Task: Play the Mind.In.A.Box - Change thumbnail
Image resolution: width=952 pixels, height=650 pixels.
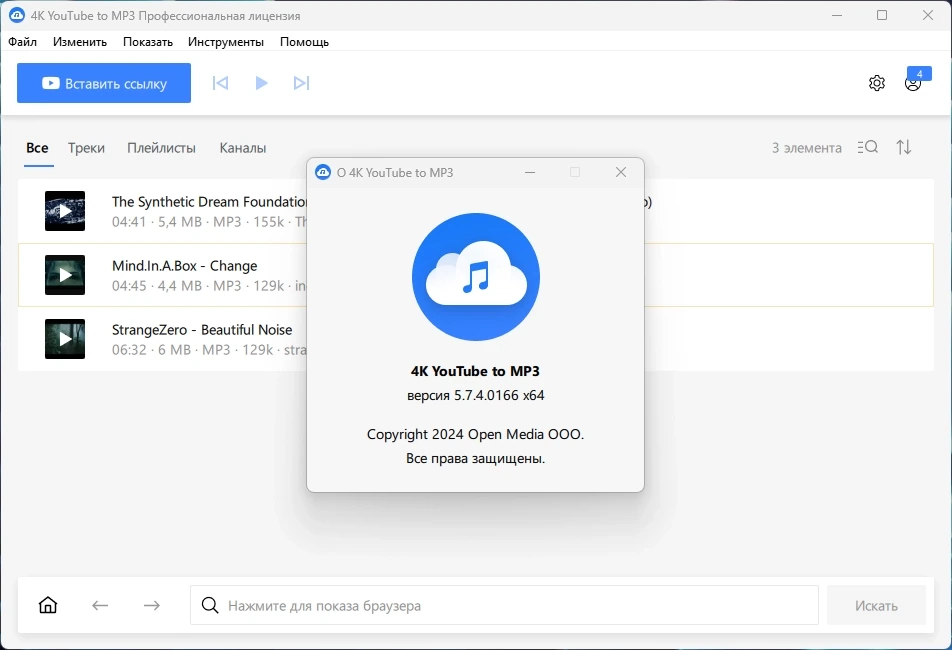Action: click(x=65, y=275)
